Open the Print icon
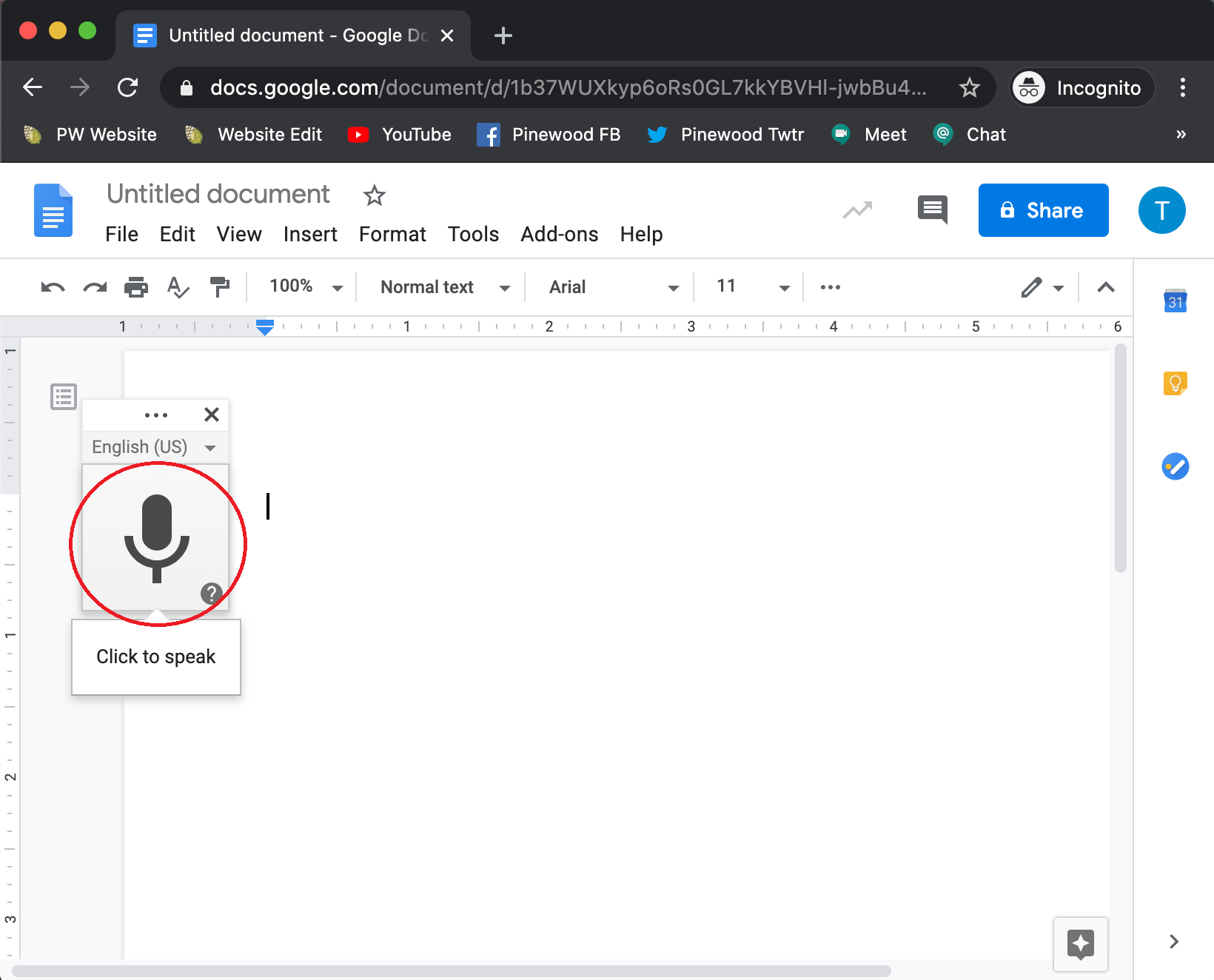This screenshot has height=980, width=1214. pos(136,287)
